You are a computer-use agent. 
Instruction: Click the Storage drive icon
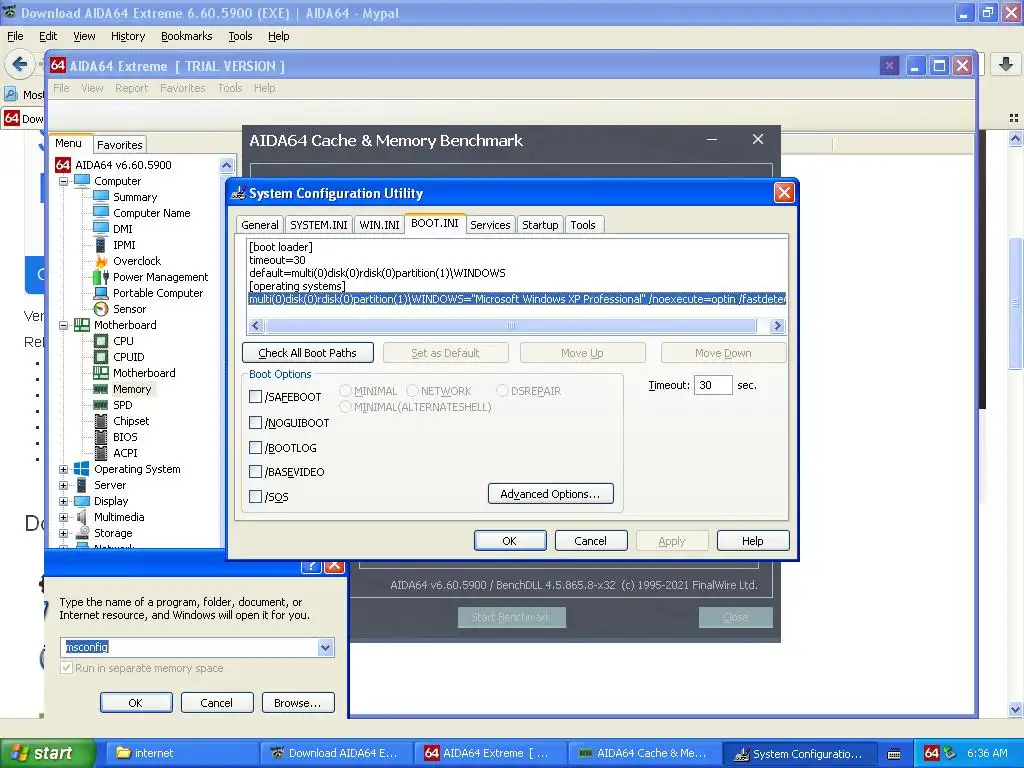(82, 533)
